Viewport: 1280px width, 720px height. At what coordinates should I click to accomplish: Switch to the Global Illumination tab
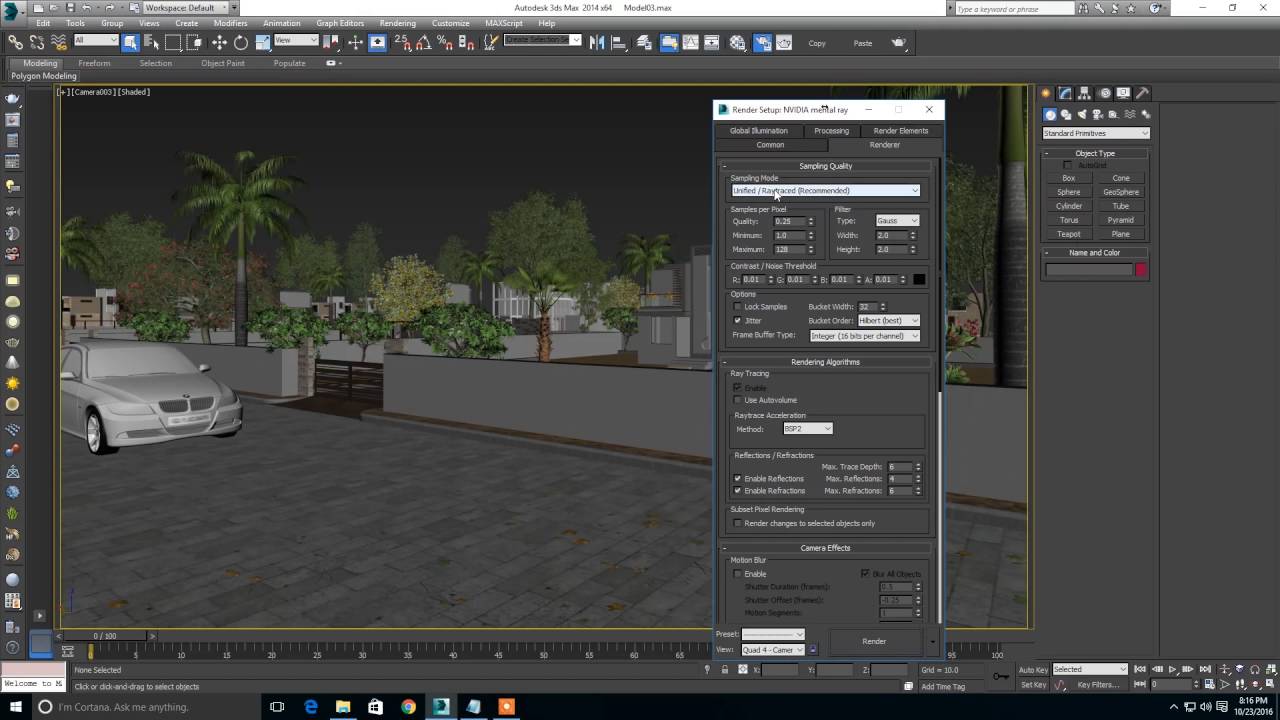(x=758, y=131)
